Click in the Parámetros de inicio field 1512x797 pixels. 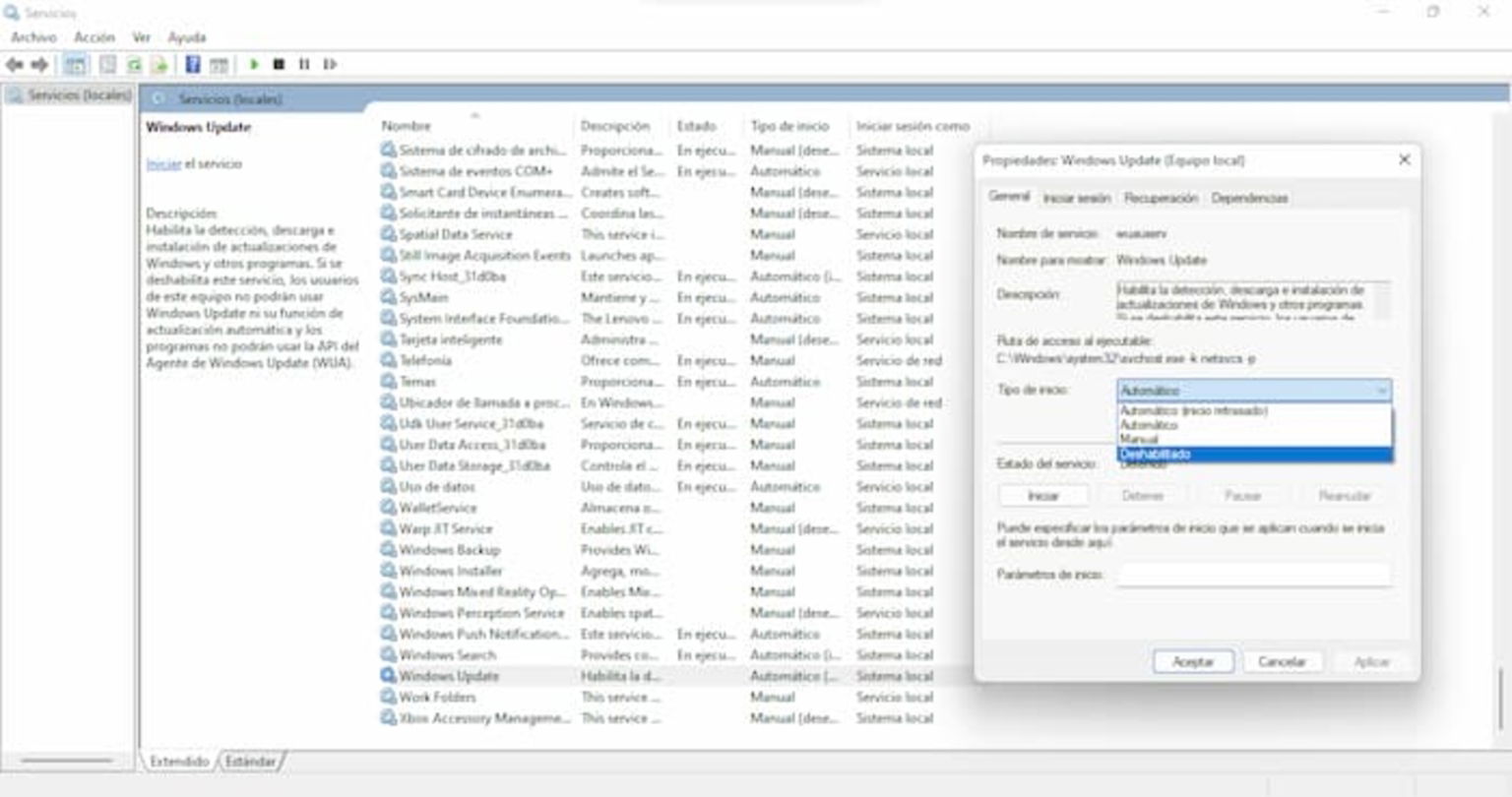point(1255,575)
